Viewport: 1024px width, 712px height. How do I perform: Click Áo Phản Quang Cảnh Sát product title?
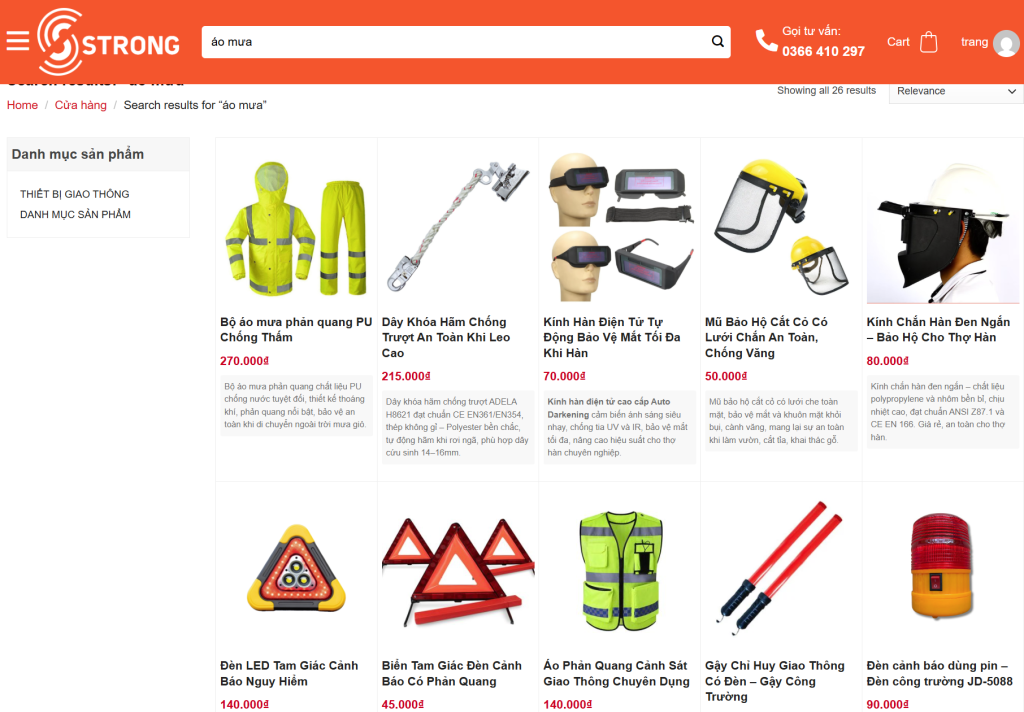tap(616, 673)
